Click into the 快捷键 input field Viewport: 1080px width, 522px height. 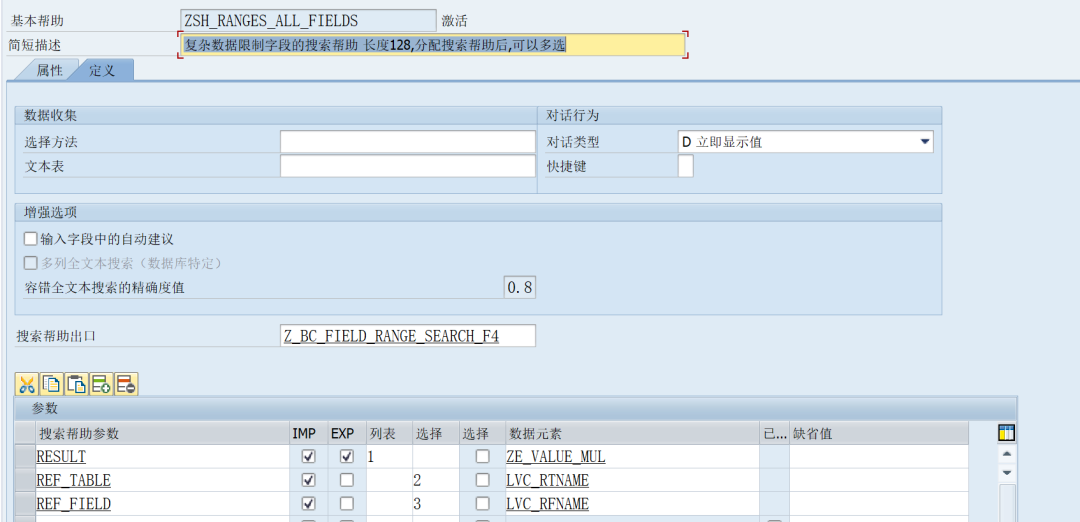[x=685, y=166]
